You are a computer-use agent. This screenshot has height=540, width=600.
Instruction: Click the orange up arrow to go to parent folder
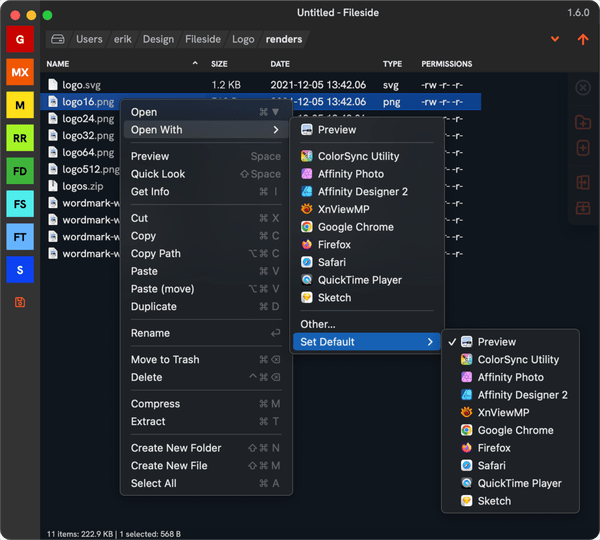pyautogui.click(x=583, y=39)
